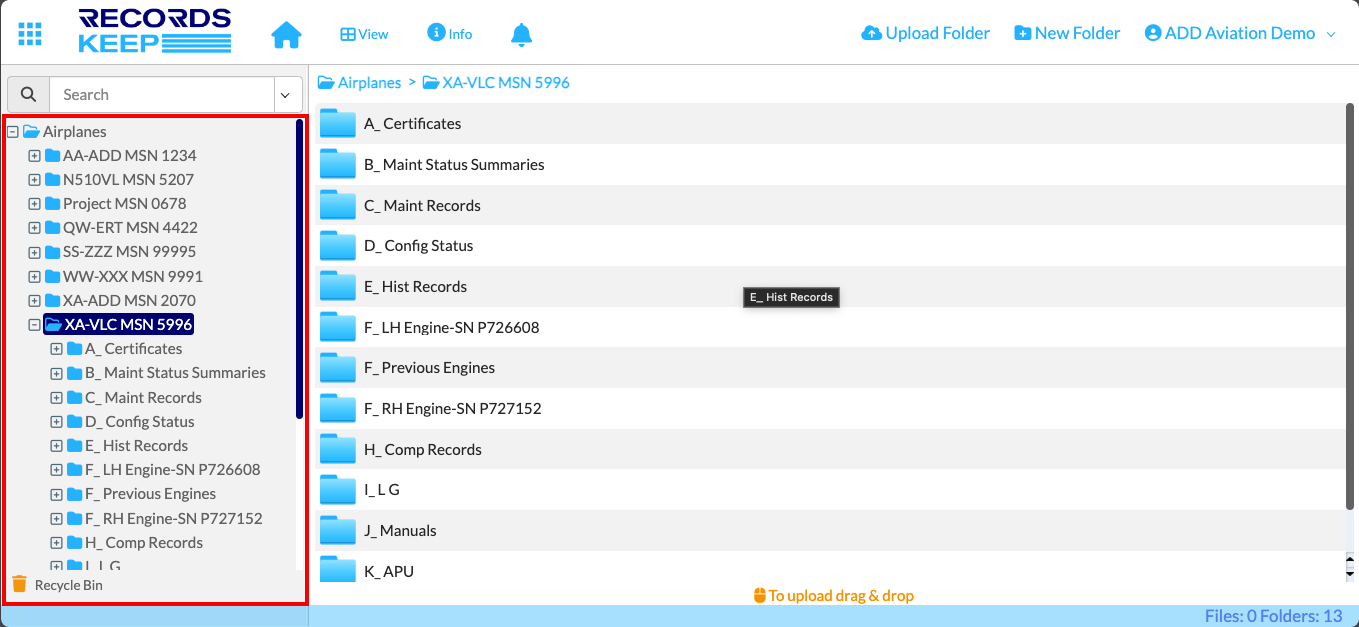This screenshot has height=627, width=1359.
Task: Create a New Folder
Action: coord(1067,33)
